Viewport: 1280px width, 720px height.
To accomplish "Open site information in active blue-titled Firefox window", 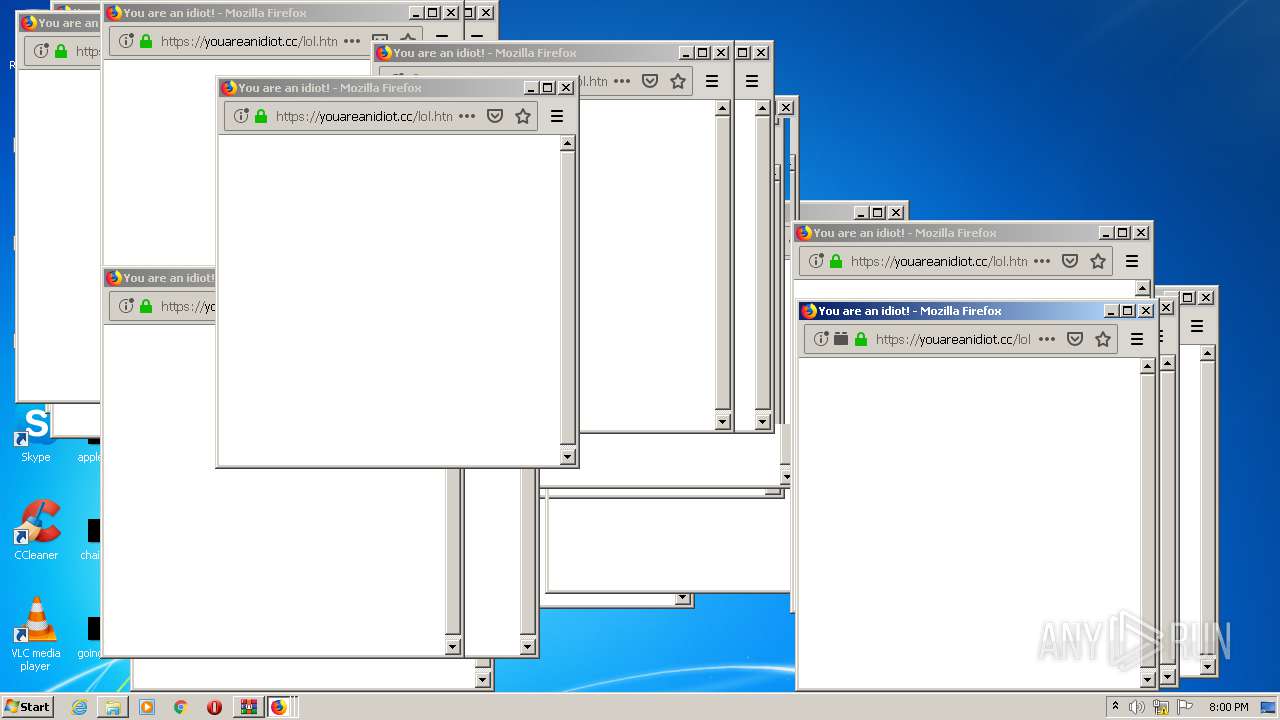I will 821,339.
